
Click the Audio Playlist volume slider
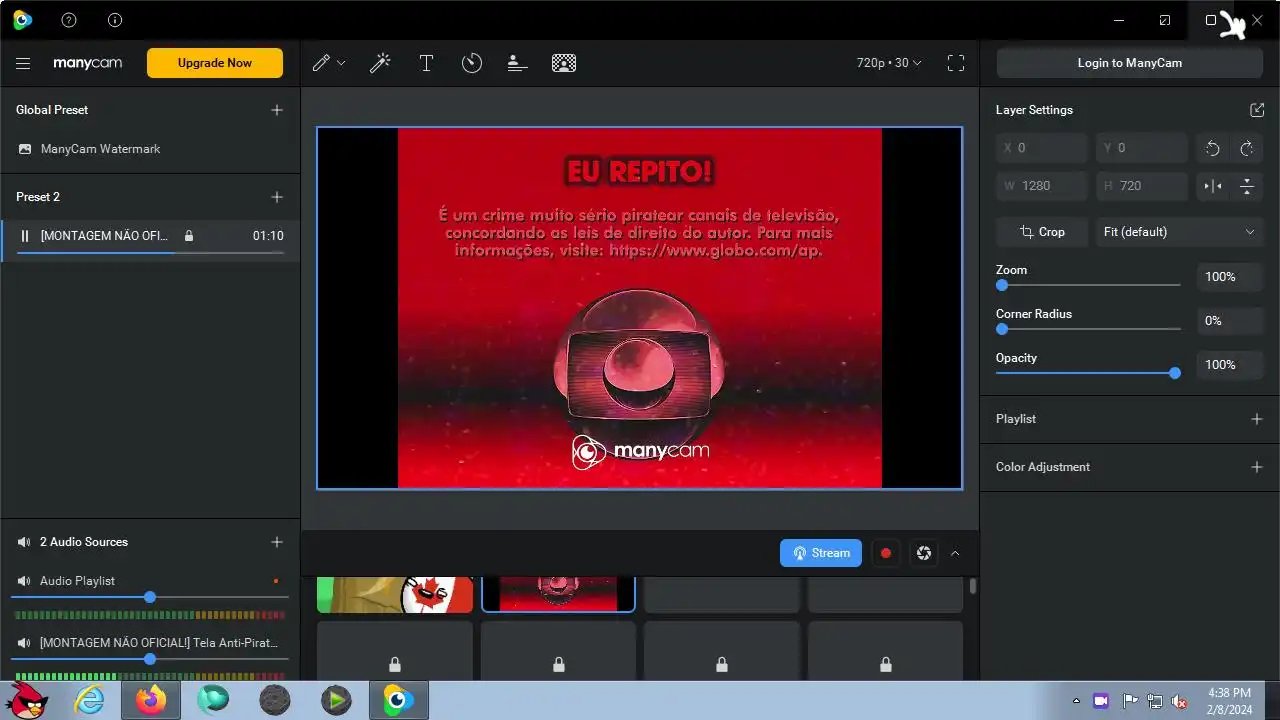(150, 597)
